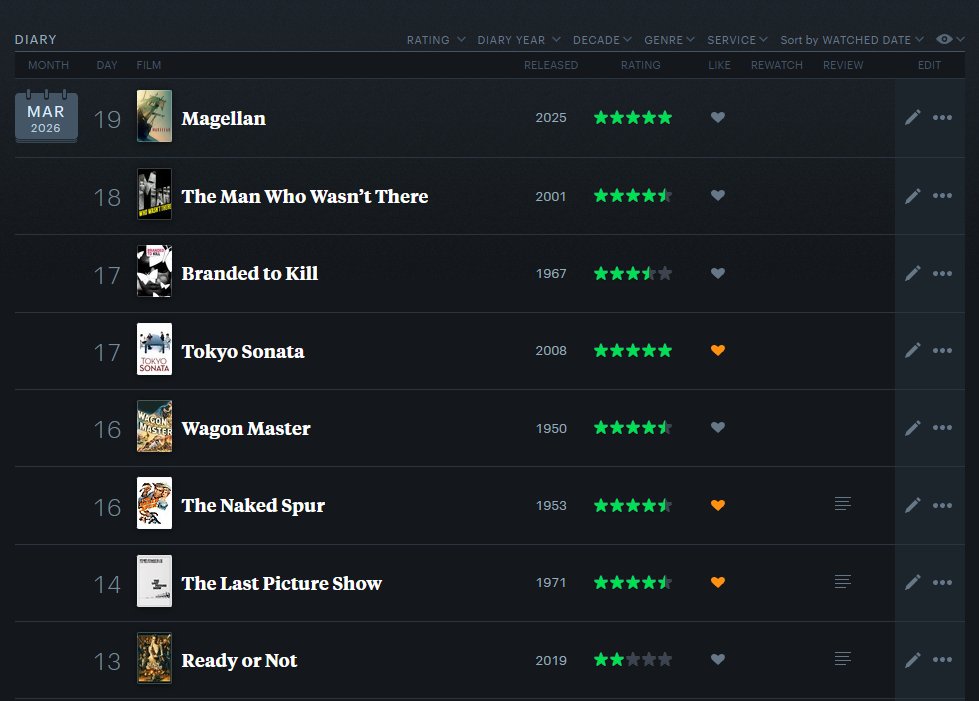The width and height of the screenshot is (979, 701).
Task: Open The Man Who Wasn't There film link
Action: [305, 197]
